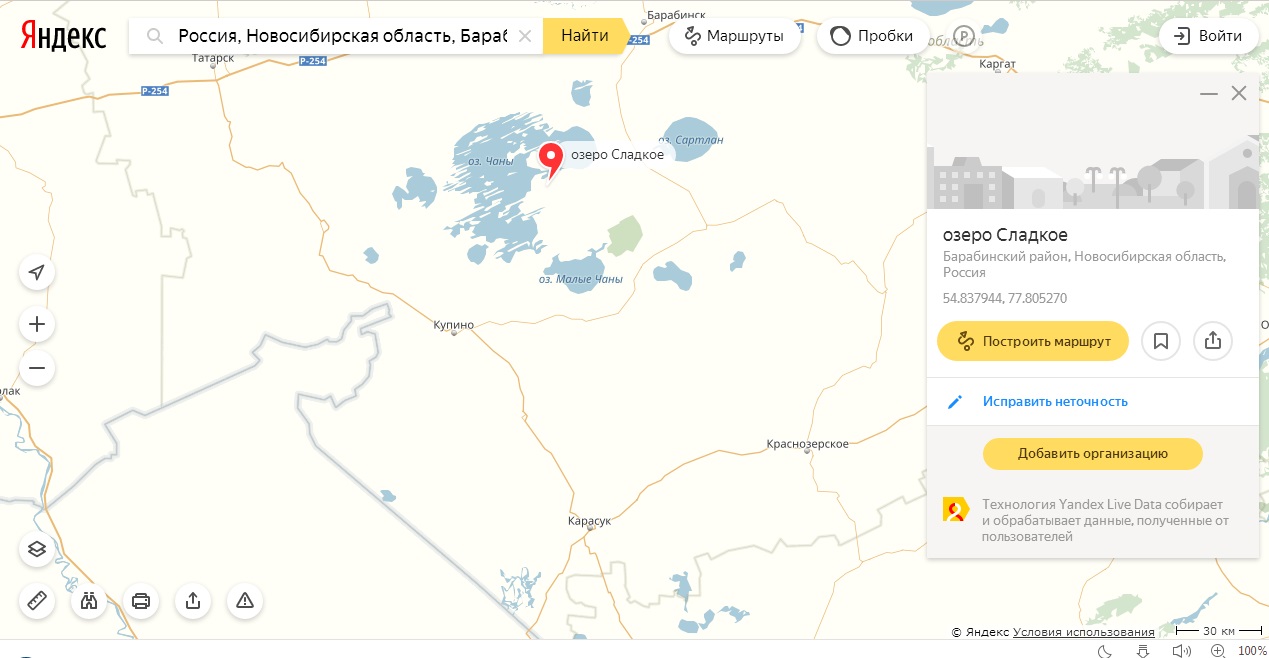This screenshot has height=658, width=1269.
Task: Zoom out with the minus button
Action: [37, 368]
